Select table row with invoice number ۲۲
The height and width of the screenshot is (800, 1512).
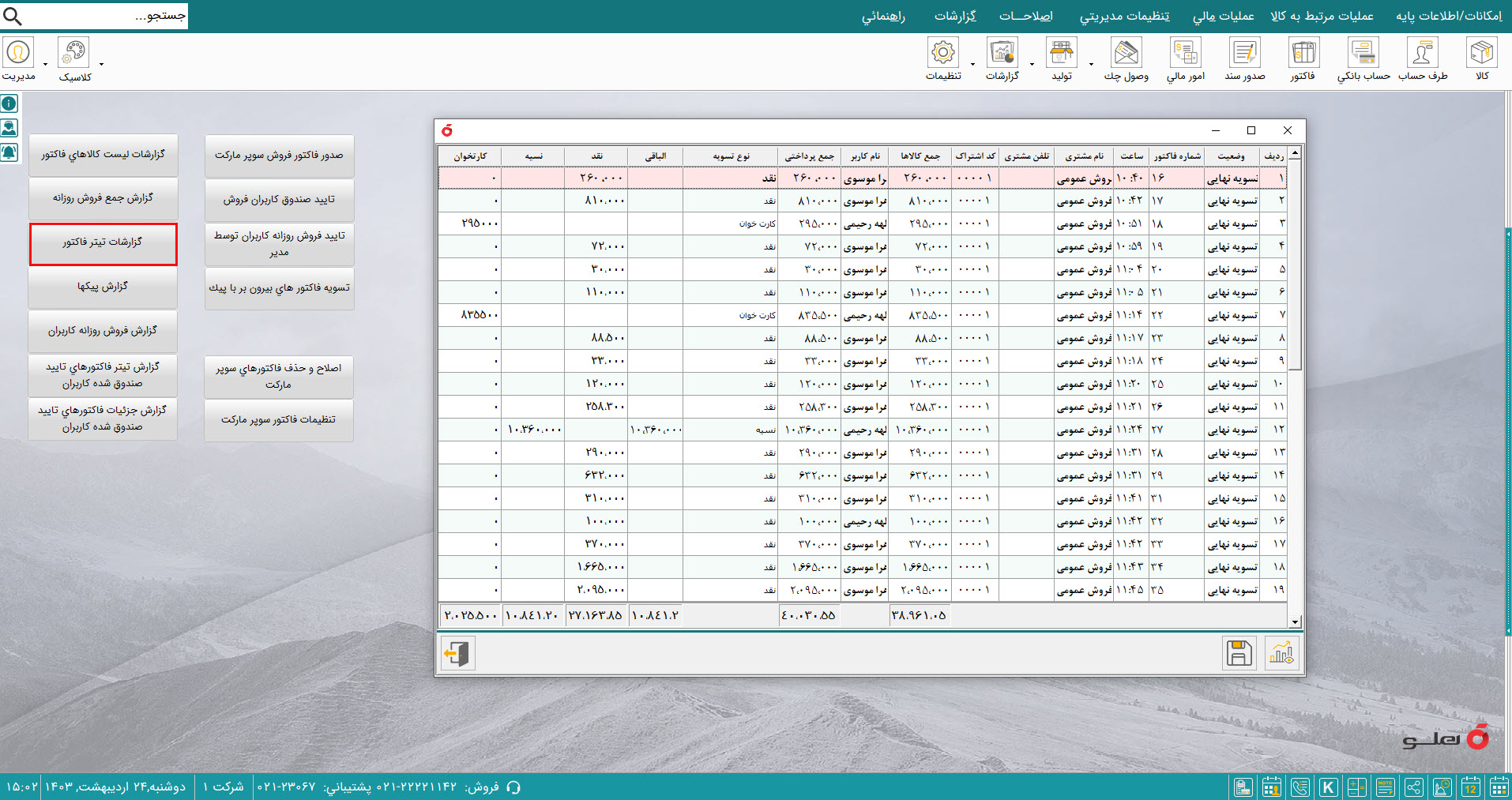coord(863,315)
